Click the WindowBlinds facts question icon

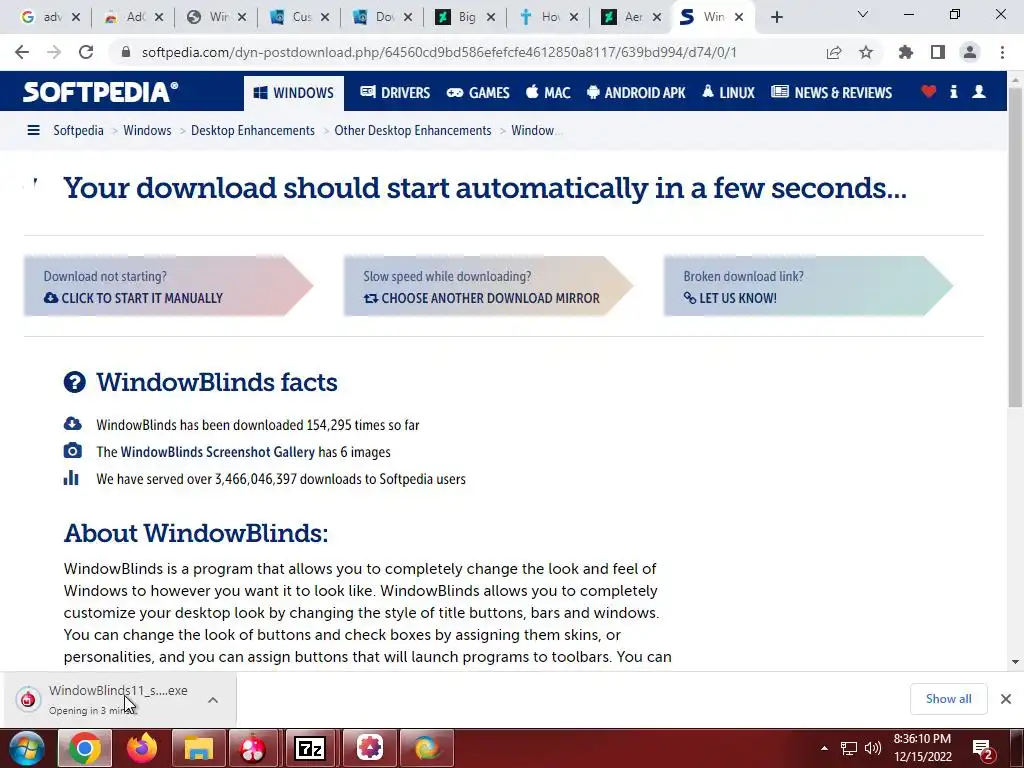[x=74, y=382]
